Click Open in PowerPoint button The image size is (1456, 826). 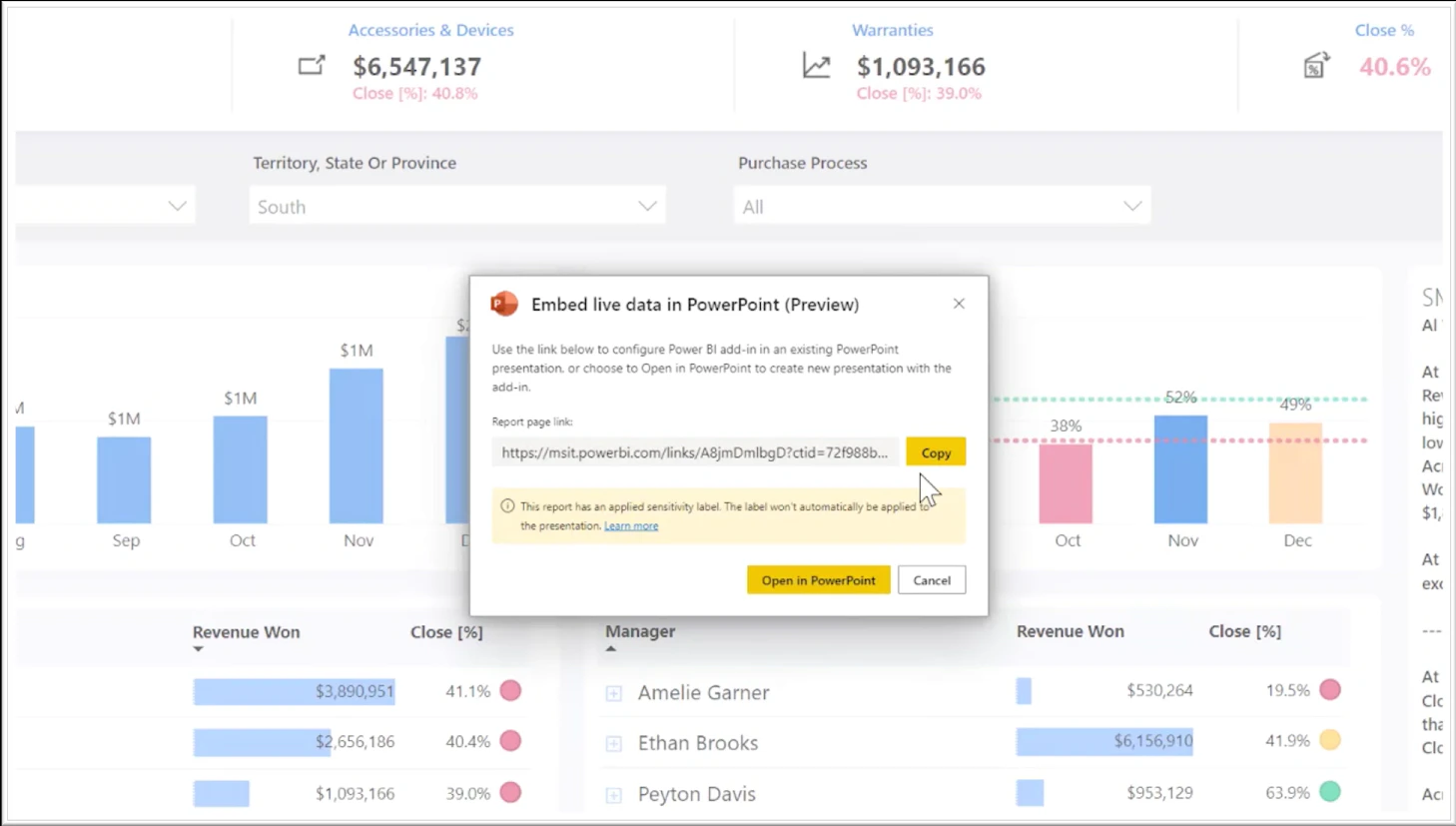click(818, 580)
